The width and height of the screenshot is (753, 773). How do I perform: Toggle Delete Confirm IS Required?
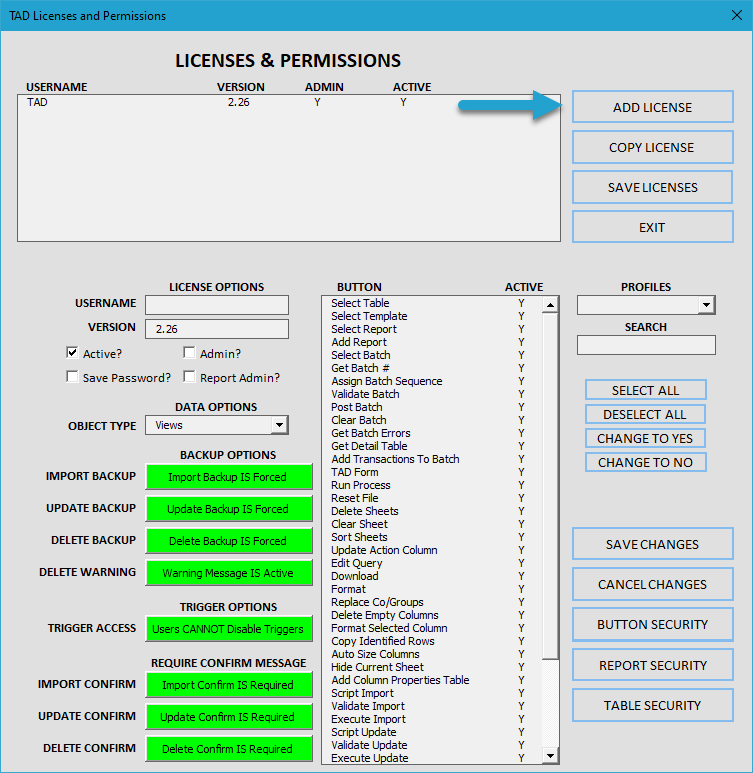[229, 749]
